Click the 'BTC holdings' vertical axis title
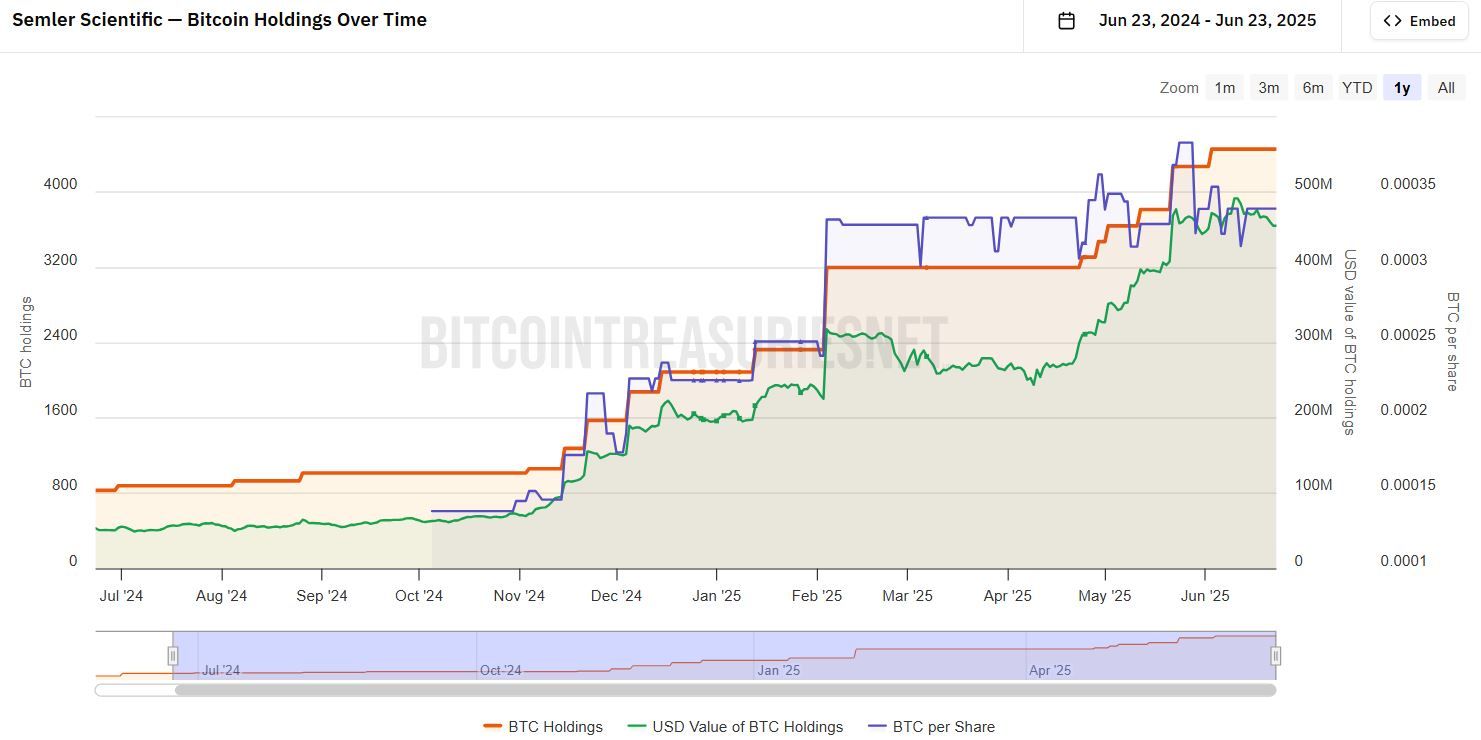This screenshot has height=740, width=1481. (x=26, y=342)
